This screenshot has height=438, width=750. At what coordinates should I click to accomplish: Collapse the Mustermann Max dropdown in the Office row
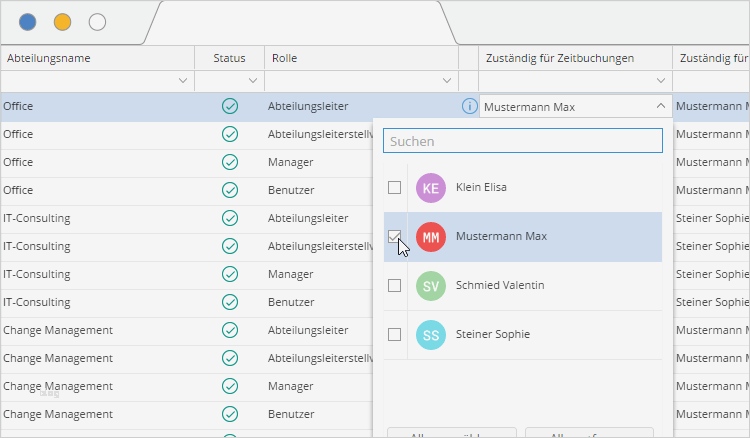tap(660, 106)
